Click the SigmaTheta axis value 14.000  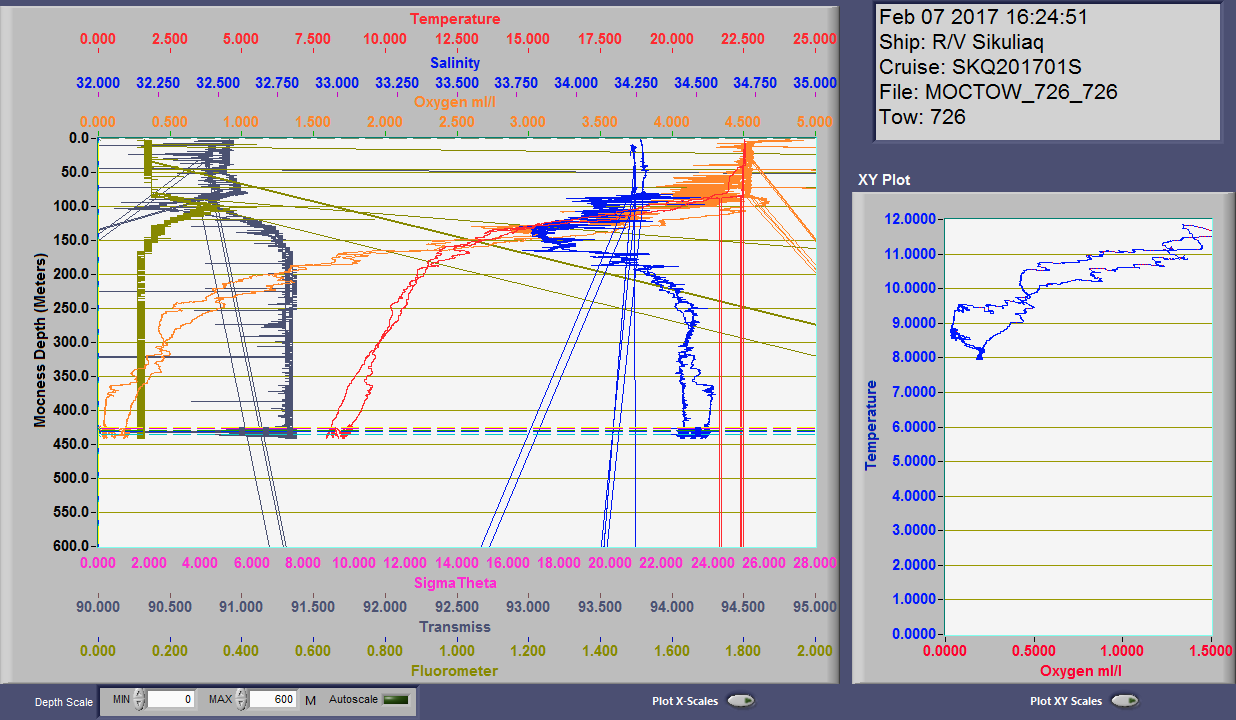(455, 563)
